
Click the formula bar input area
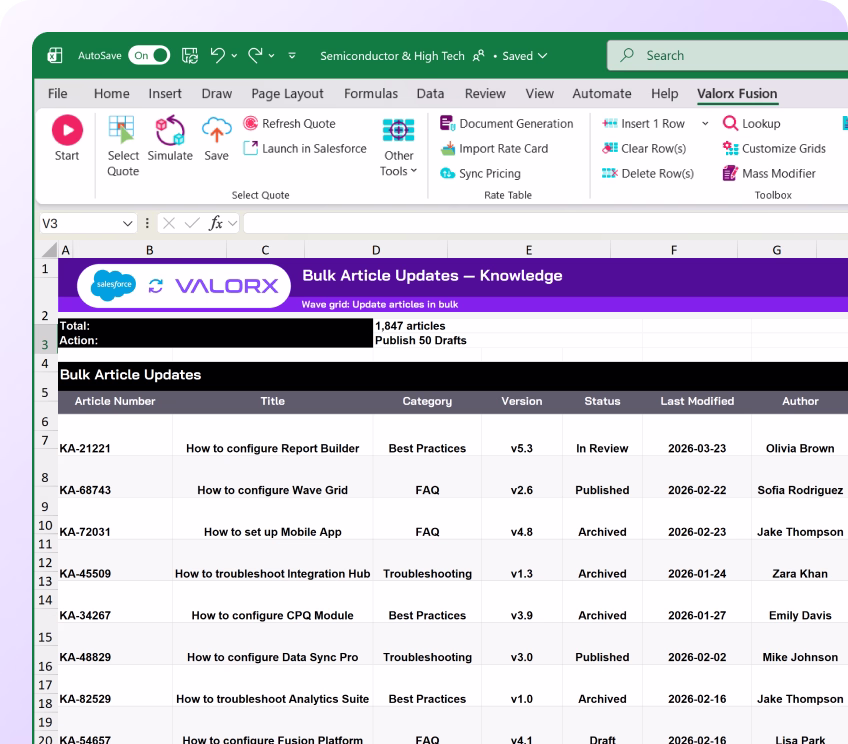coord(546,223)
